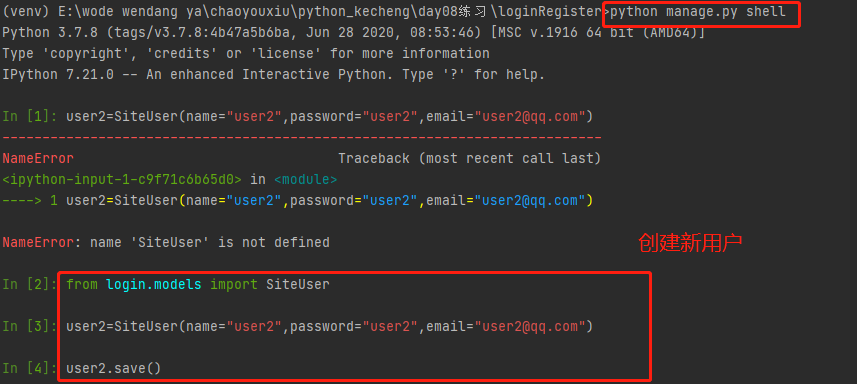Screen dimensions: 857x384
Task: Click the 'loginRegister' folder name in the path
Action: [x=549, y=12]
